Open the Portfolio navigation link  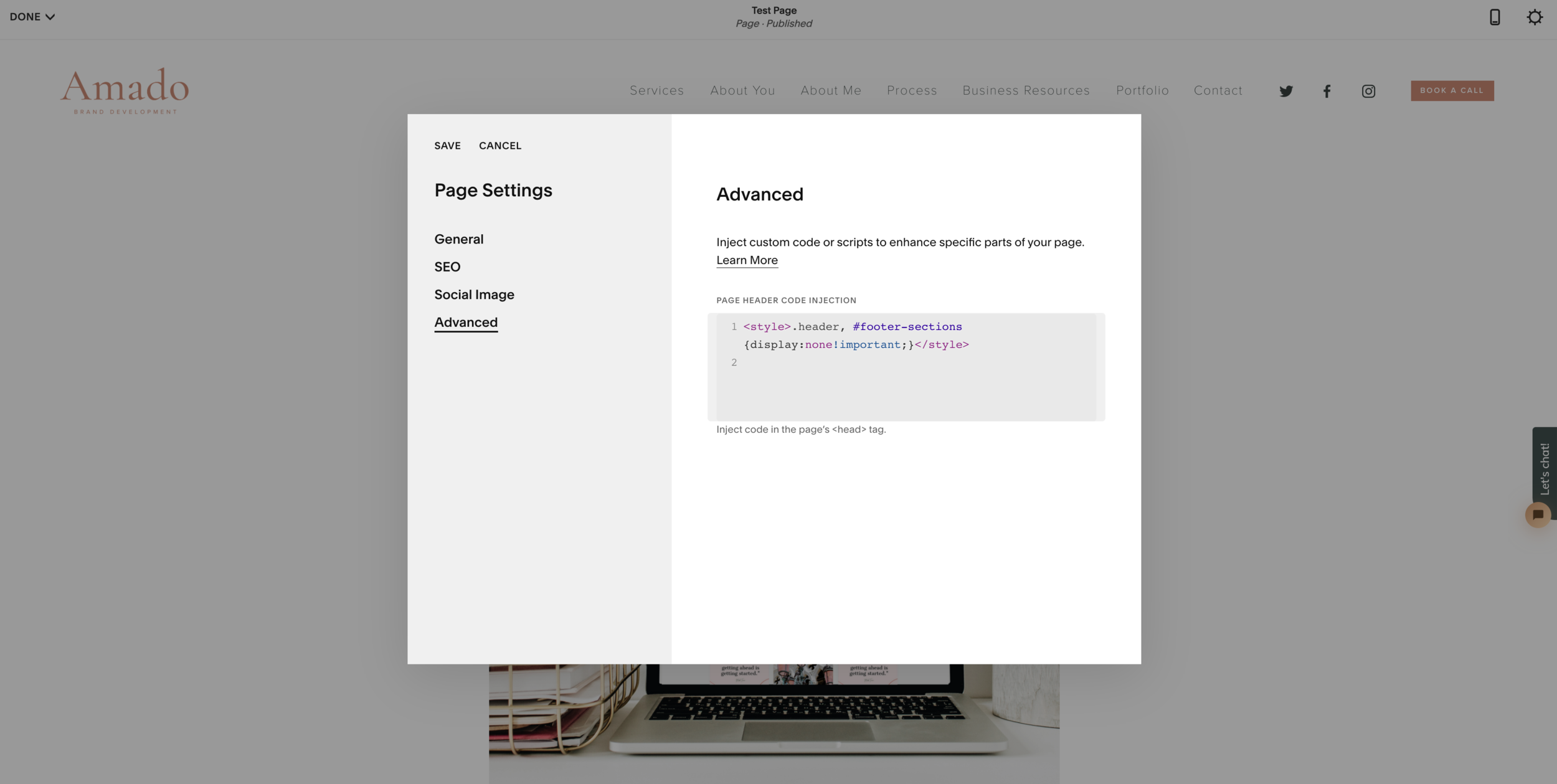tap(1142, 90)
